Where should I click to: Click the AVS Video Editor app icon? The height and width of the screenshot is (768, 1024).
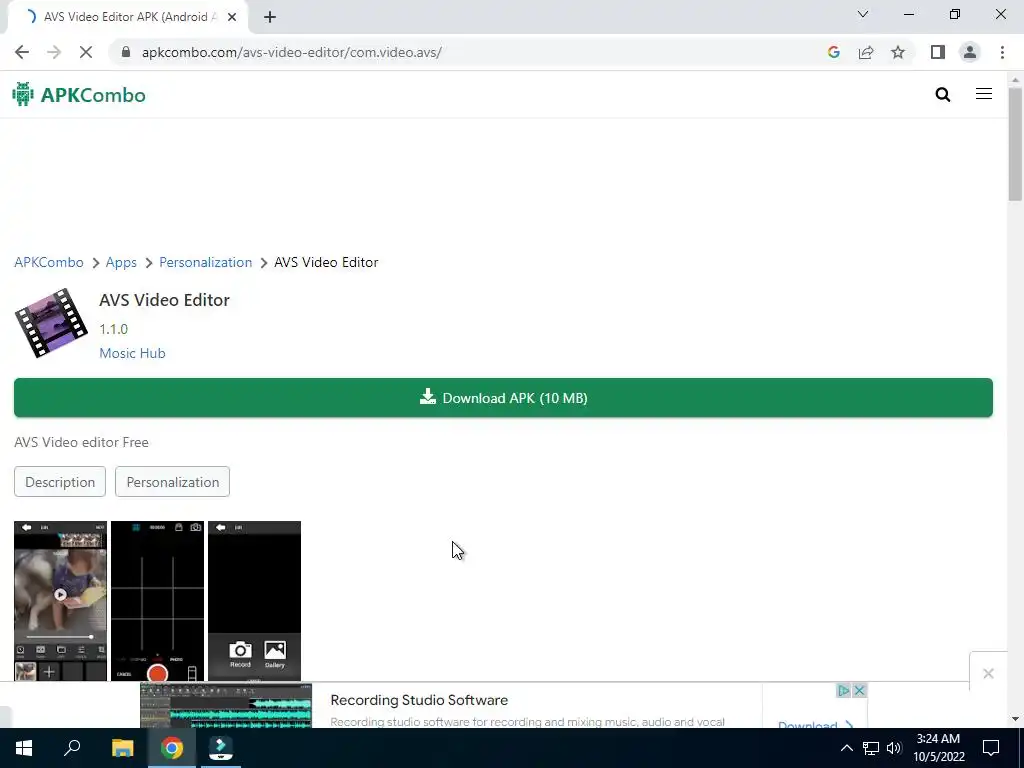pyautogui.click(x=51, y=323)
